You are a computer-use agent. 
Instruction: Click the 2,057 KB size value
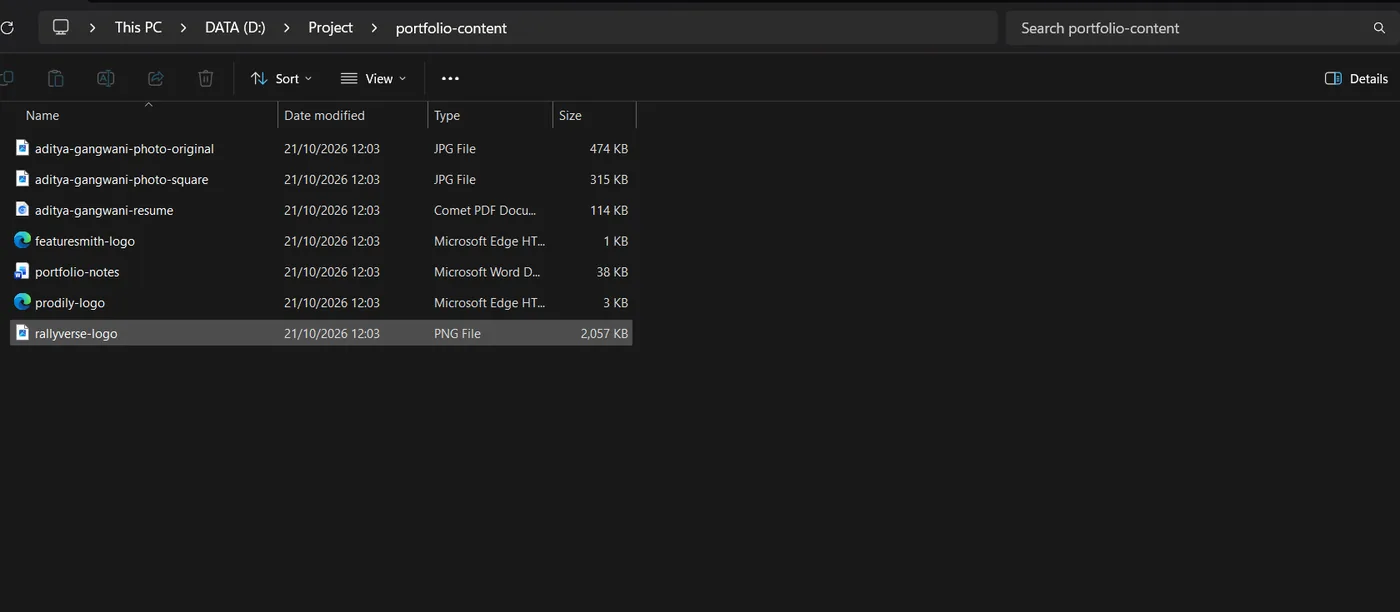coord(604,334)
